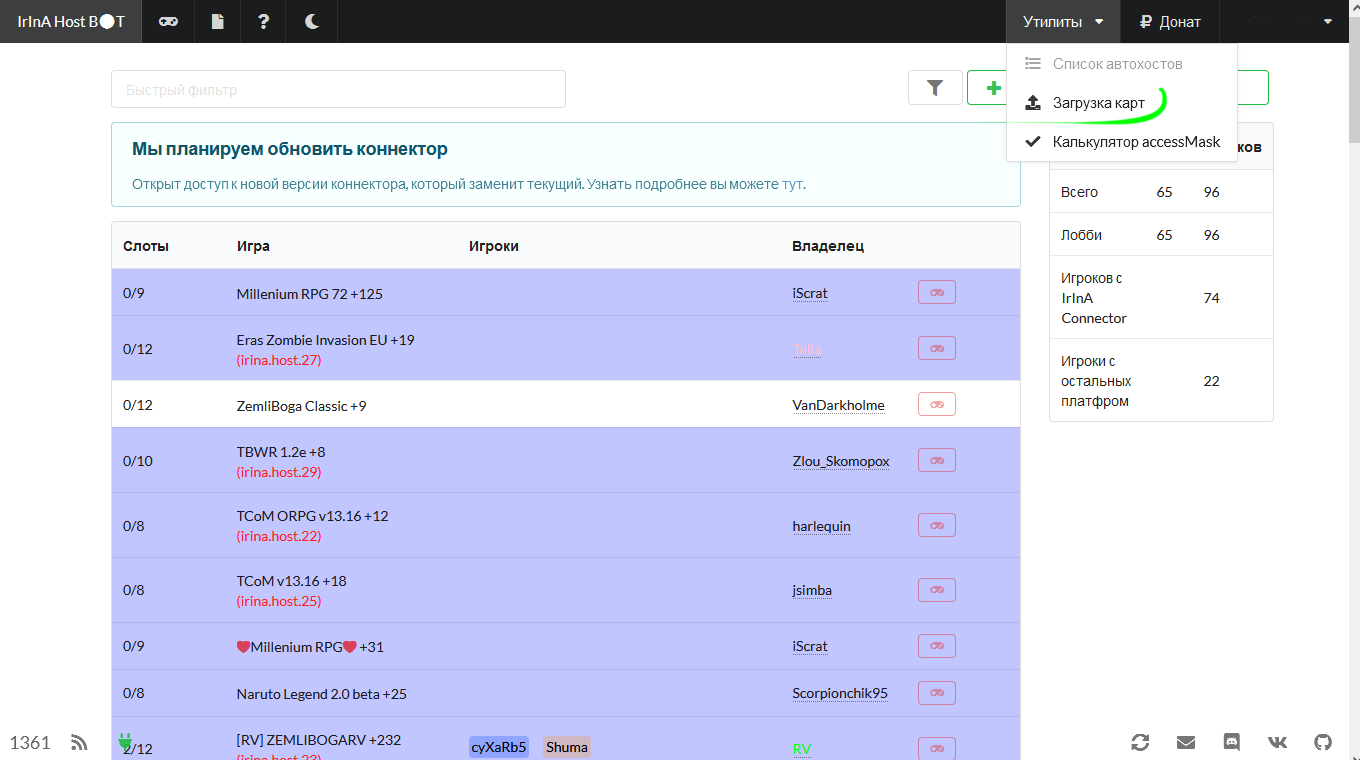Click the refresh arrows icon in the footer
The image size is (1360, 760).
pos(1140,742)
